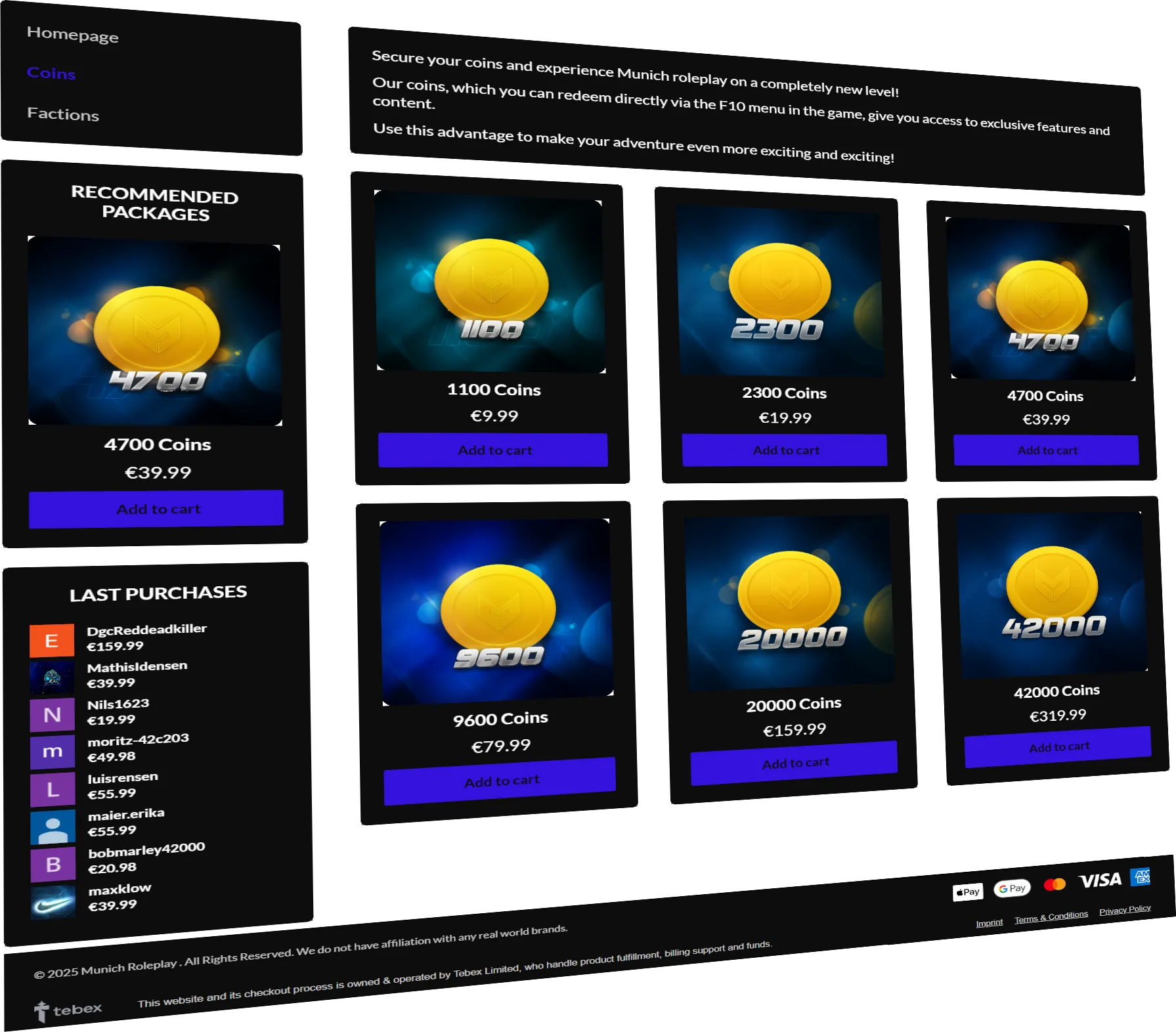Open the Factions navigation item
The height and width of the screenshot is (1032, 1176).
tap(64, 114)
